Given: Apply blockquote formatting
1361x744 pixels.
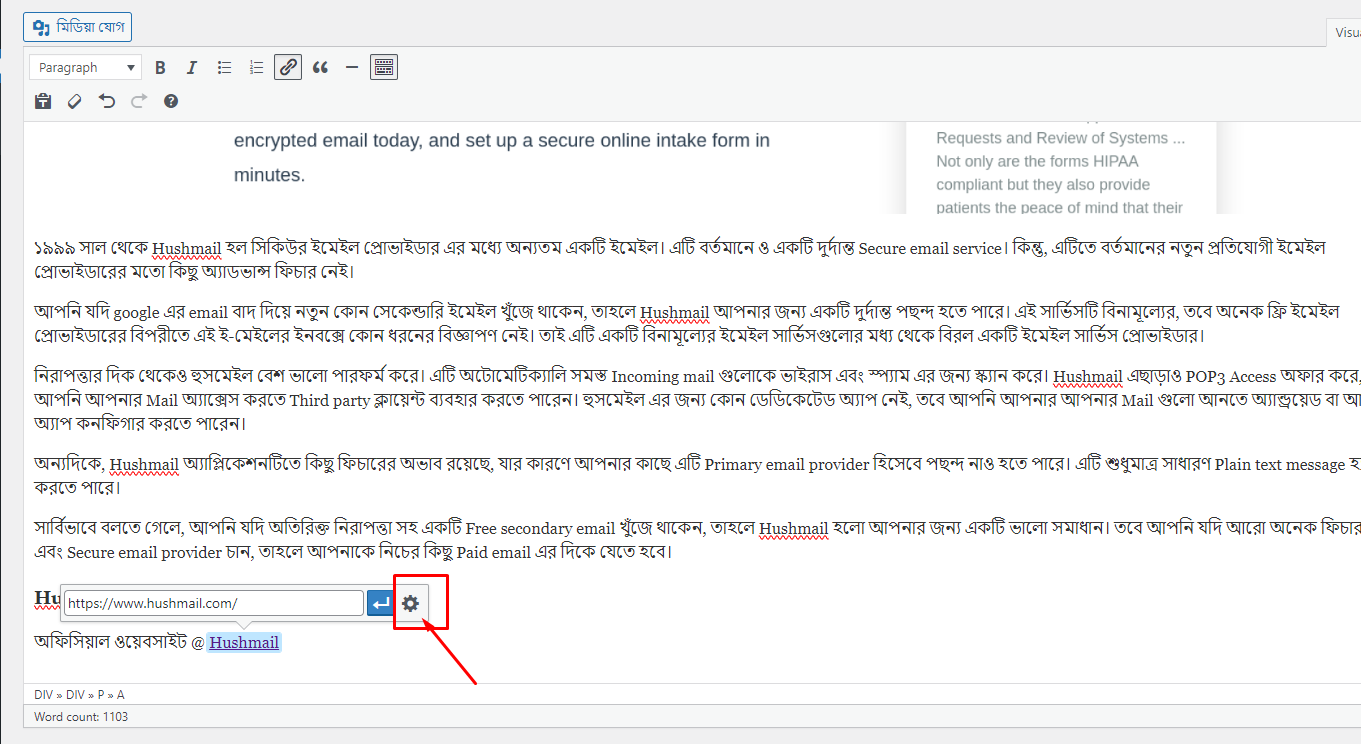Looking at the screenshot, I should pos(320,66).
